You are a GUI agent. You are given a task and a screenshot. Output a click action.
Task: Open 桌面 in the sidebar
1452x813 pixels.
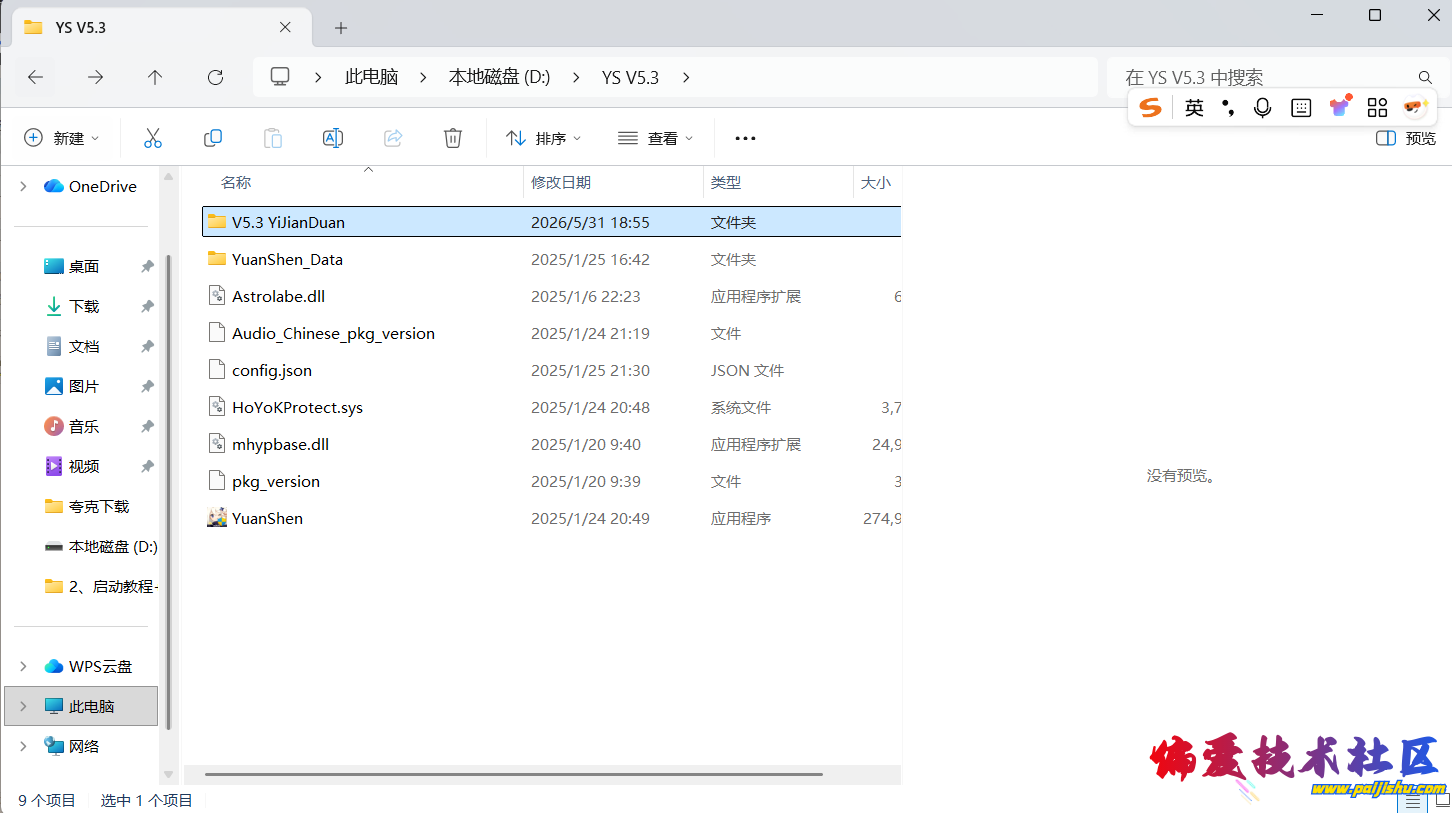point(84,266)
